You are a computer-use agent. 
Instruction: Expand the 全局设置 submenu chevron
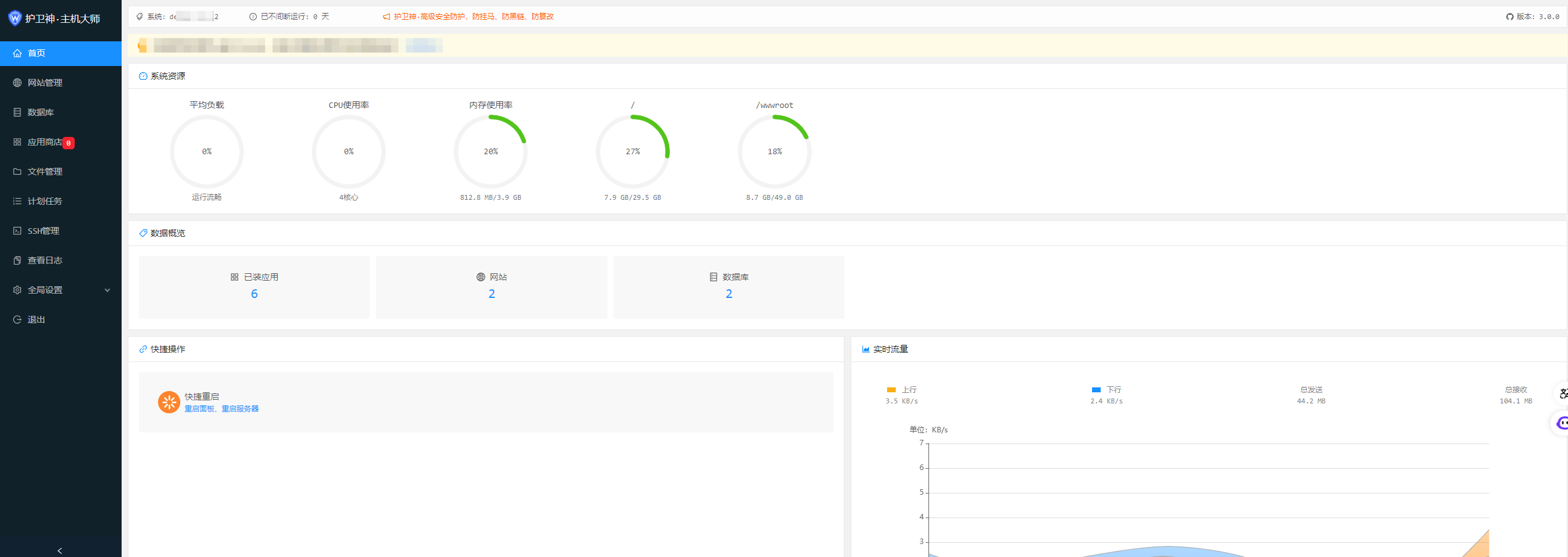(x=107, y=290)
